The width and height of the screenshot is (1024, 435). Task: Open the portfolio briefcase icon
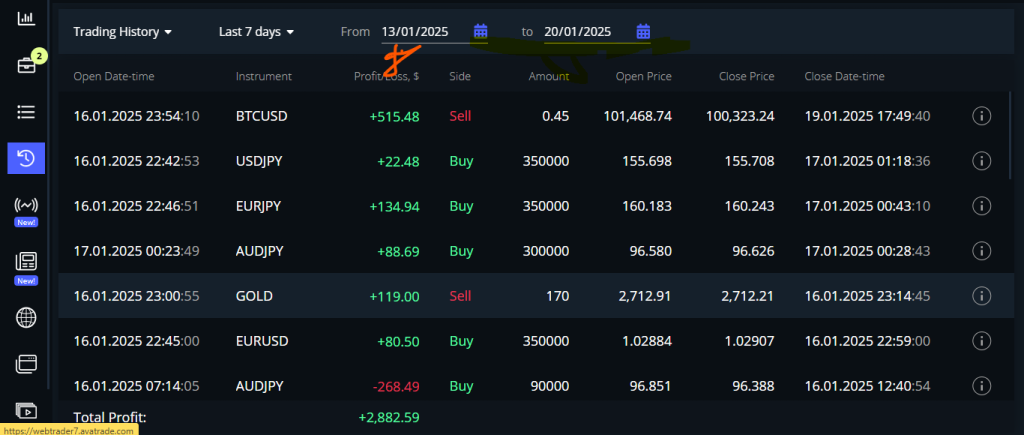point(26,65)
